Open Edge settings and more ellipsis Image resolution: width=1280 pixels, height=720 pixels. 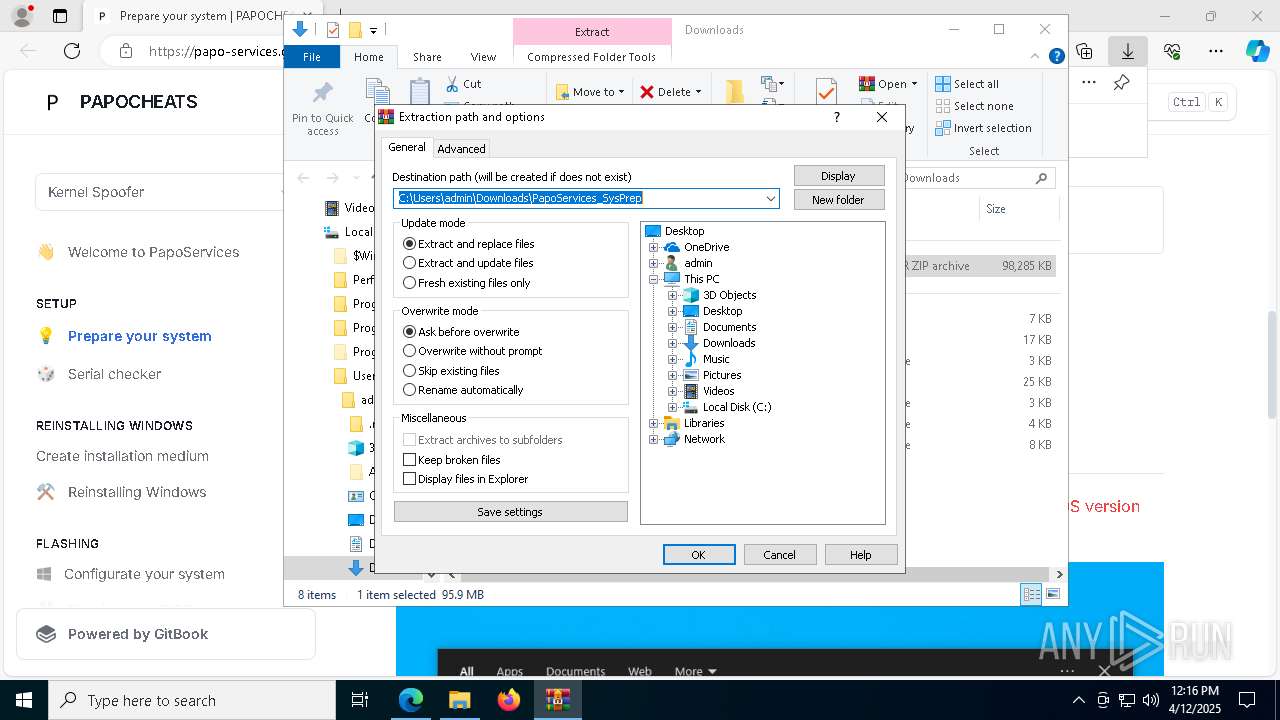click(x=1216, y=51)
